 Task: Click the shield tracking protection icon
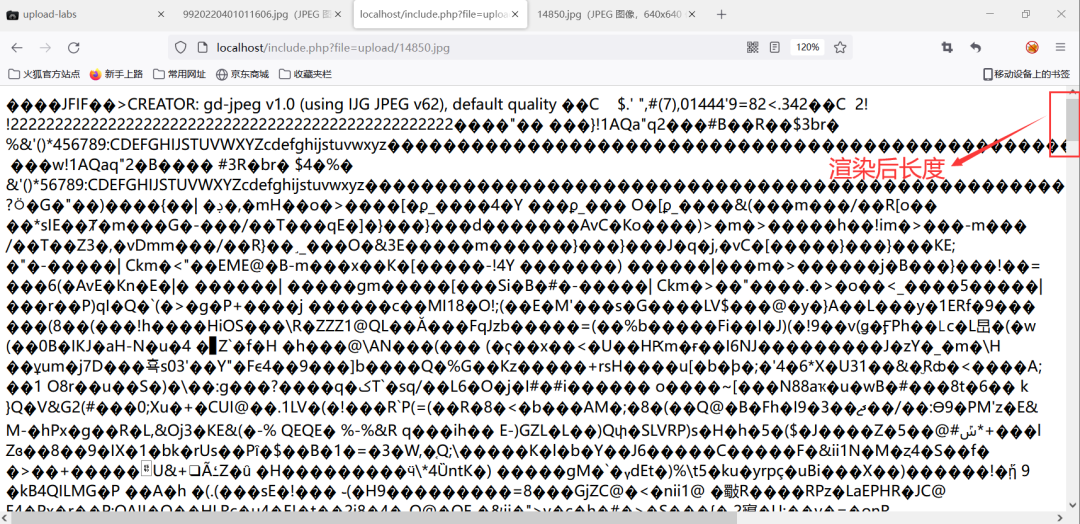tap(180, 47)
